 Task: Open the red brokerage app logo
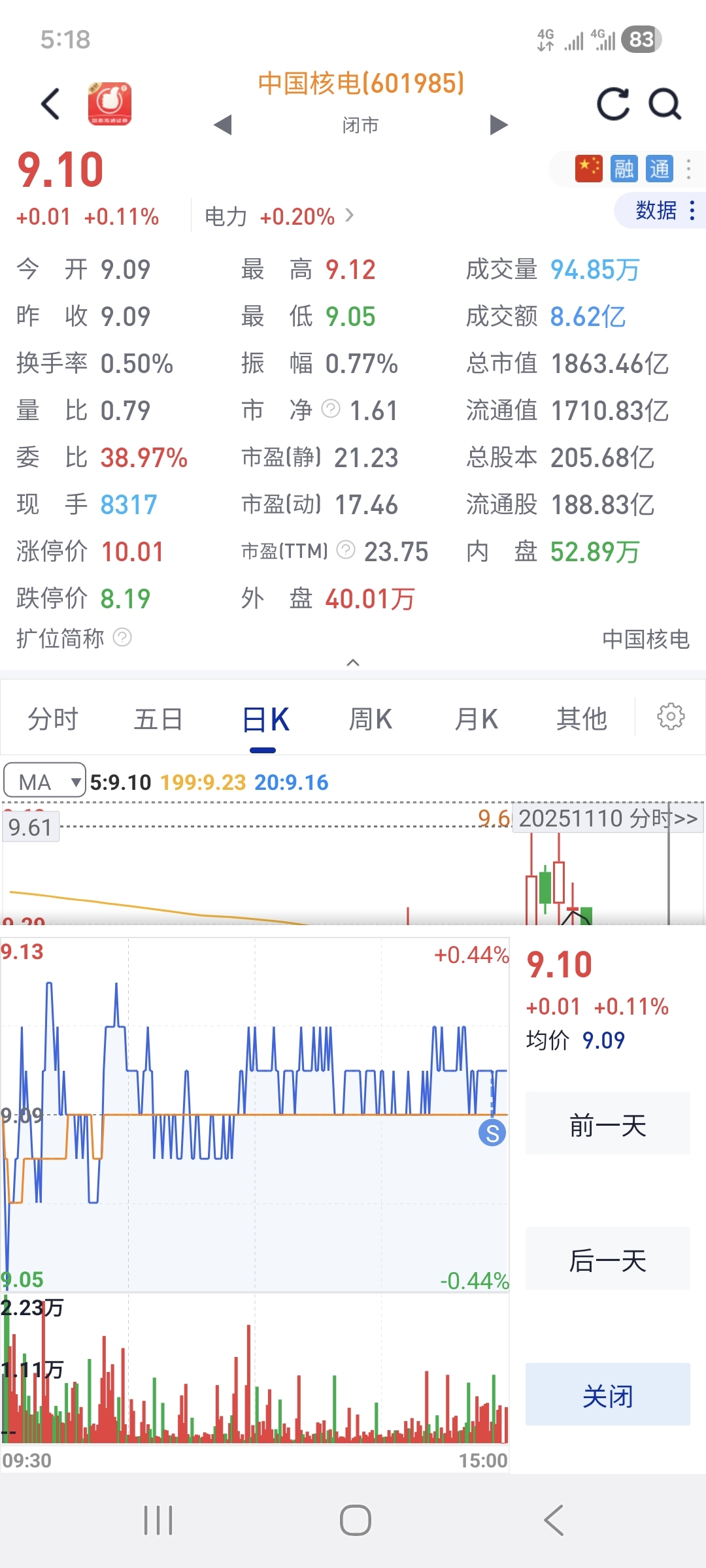click(x=110, y=103)
